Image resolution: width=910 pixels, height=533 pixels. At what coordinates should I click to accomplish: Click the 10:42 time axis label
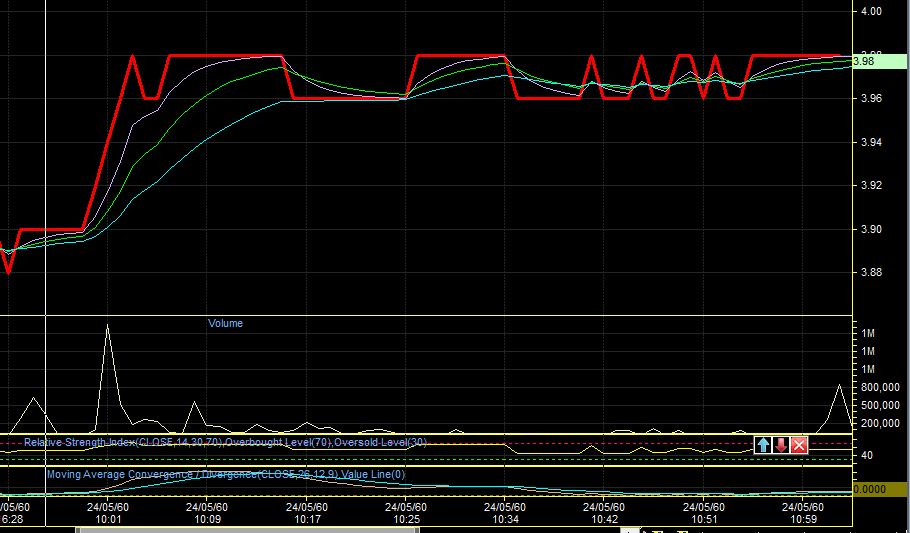pos(605,518)
